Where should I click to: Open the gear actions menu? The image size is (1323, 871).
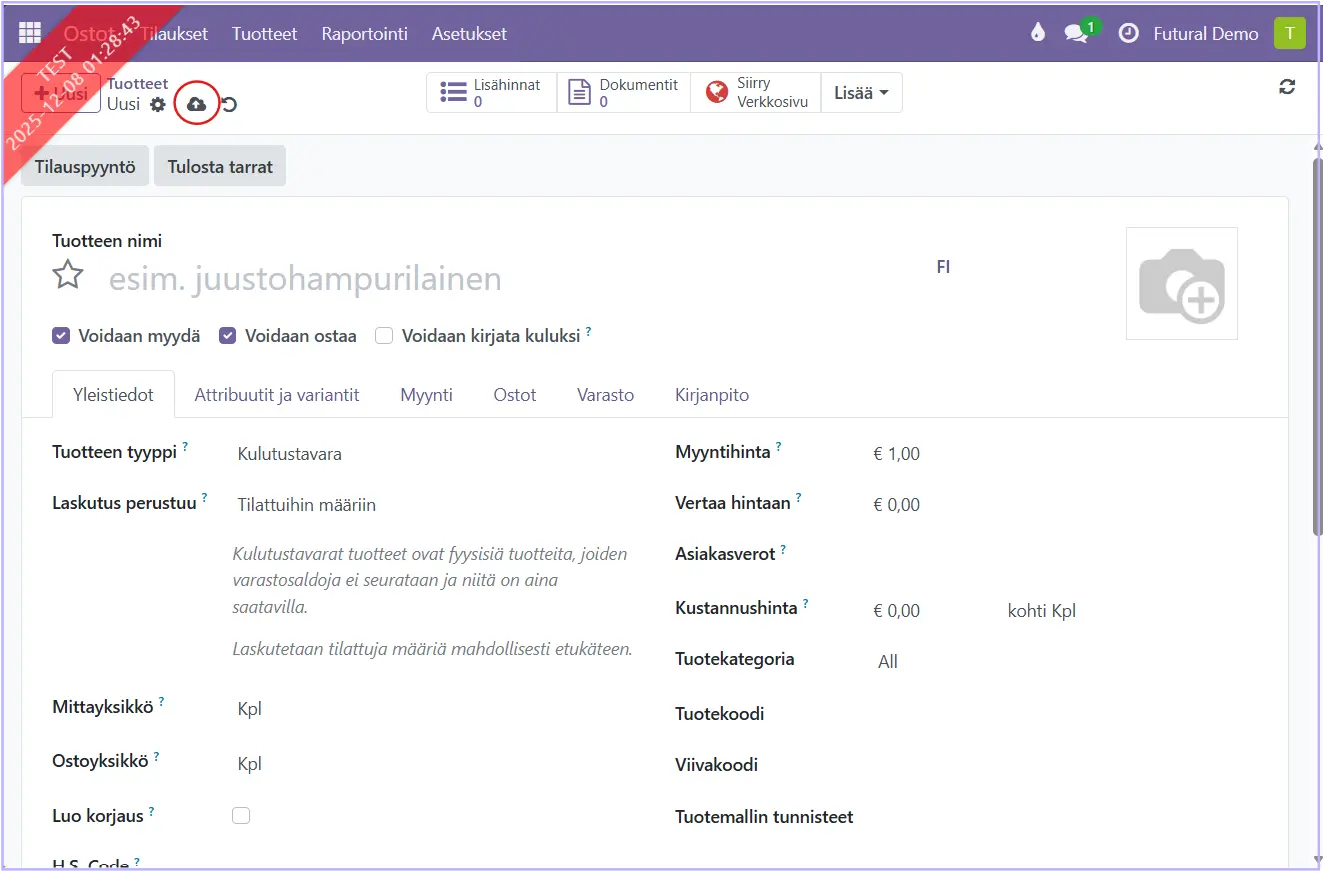[158, 104]
